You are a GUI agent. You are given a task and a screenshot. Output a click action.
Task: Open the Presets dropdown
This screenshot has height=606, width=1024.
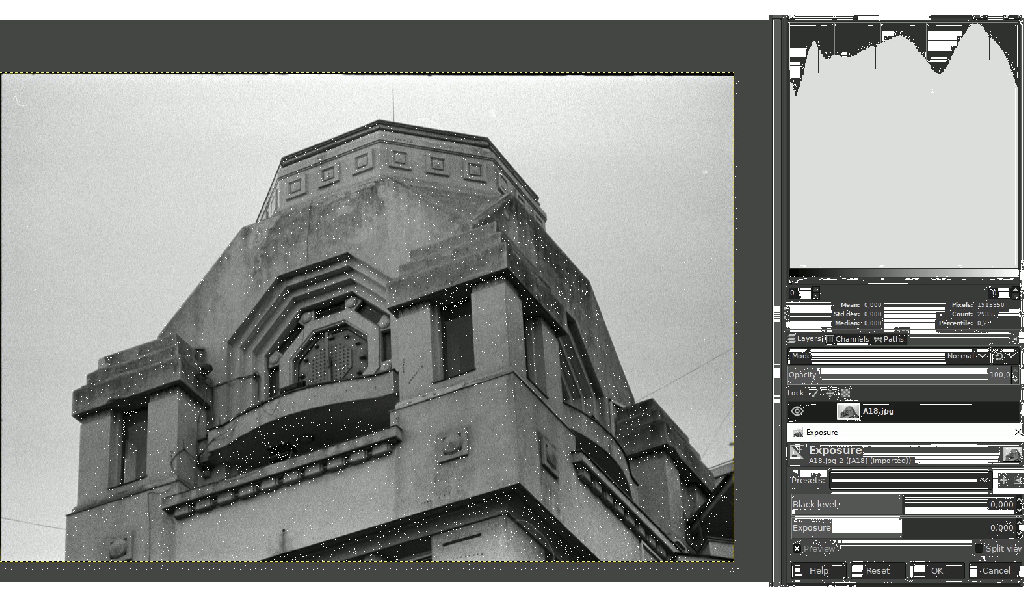click(x=909, y=480)
